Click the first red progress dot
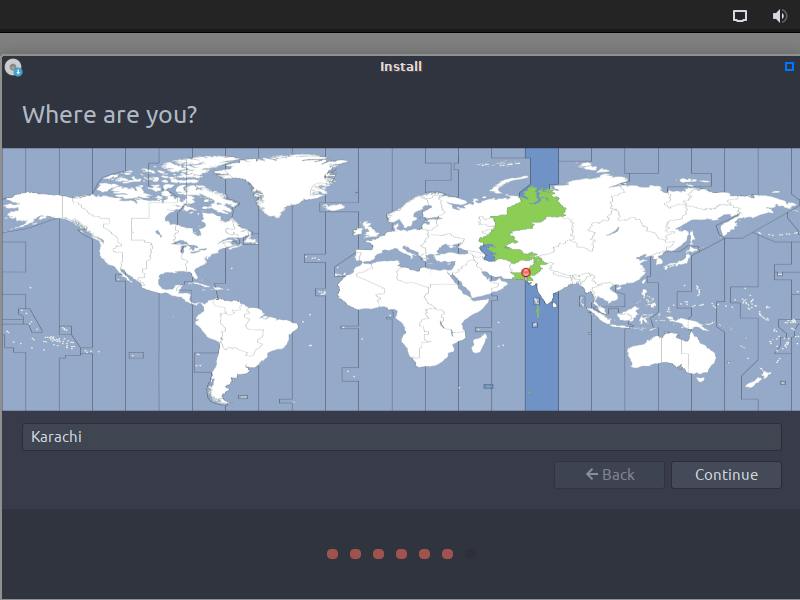This screenshot has height=600, width=800. pos(331,554)
